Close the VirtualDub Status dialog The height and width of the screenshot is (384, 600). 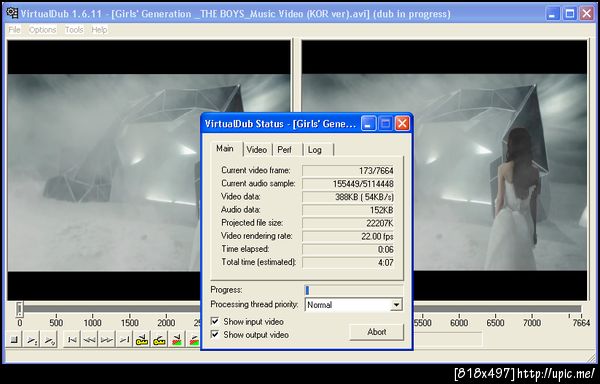point(402,124)
